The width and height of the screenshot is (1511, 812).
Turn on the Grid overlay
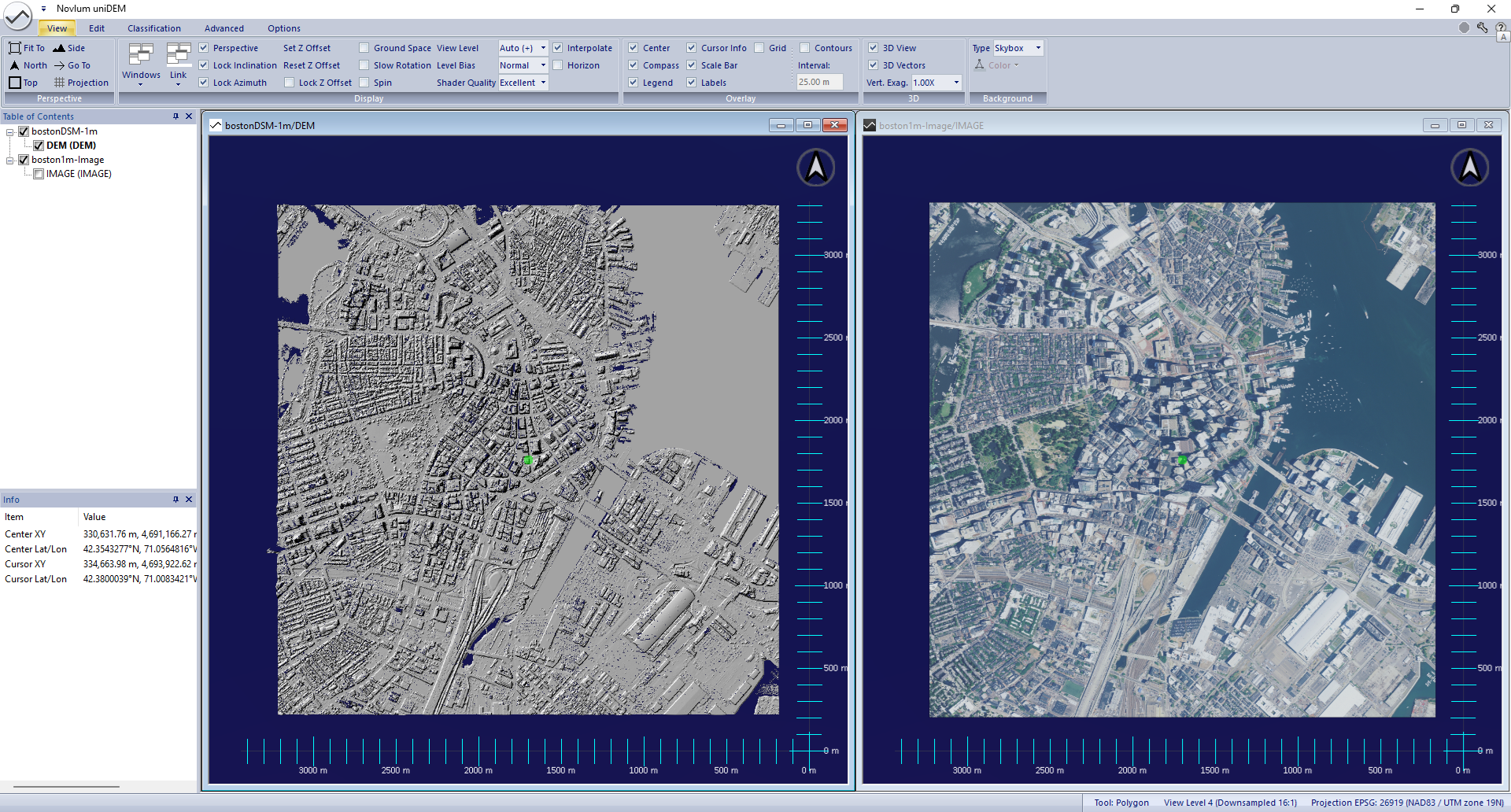(x=759, y=48)
